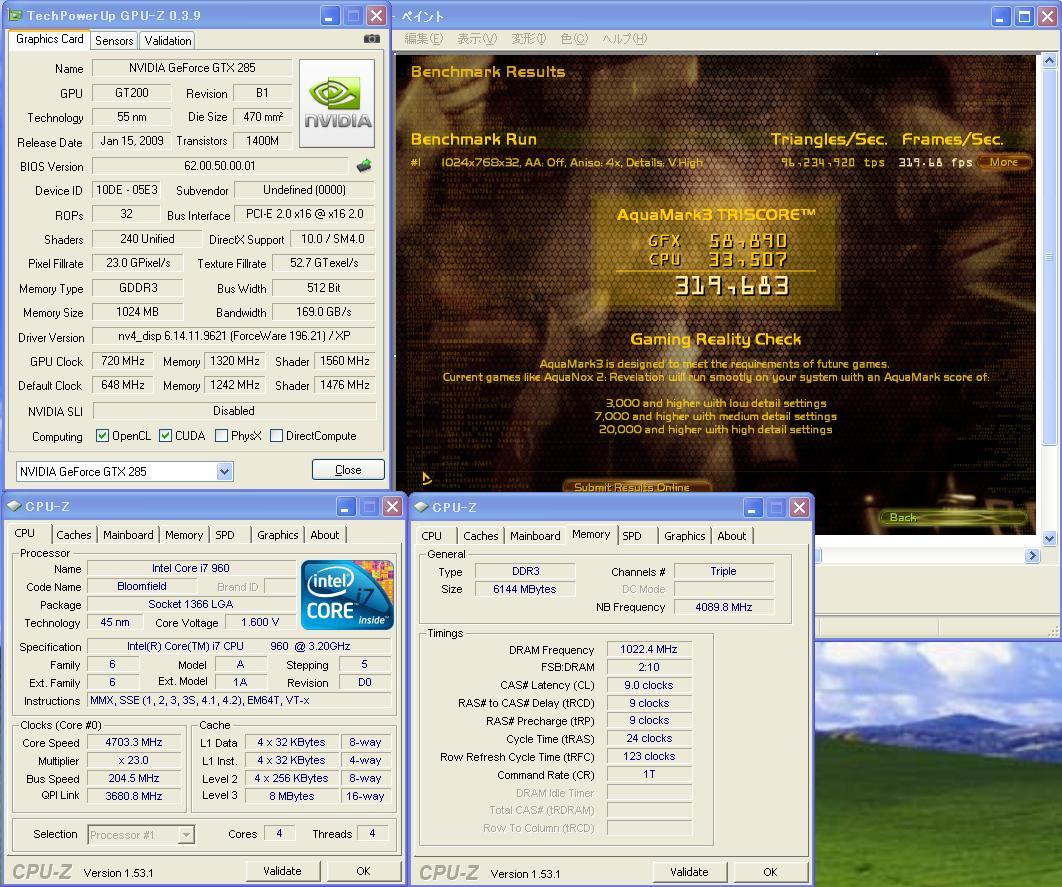Open CPU tab in right CPU-Z window
Viewport: 1062px width, 887px height.
pos(431,536)
